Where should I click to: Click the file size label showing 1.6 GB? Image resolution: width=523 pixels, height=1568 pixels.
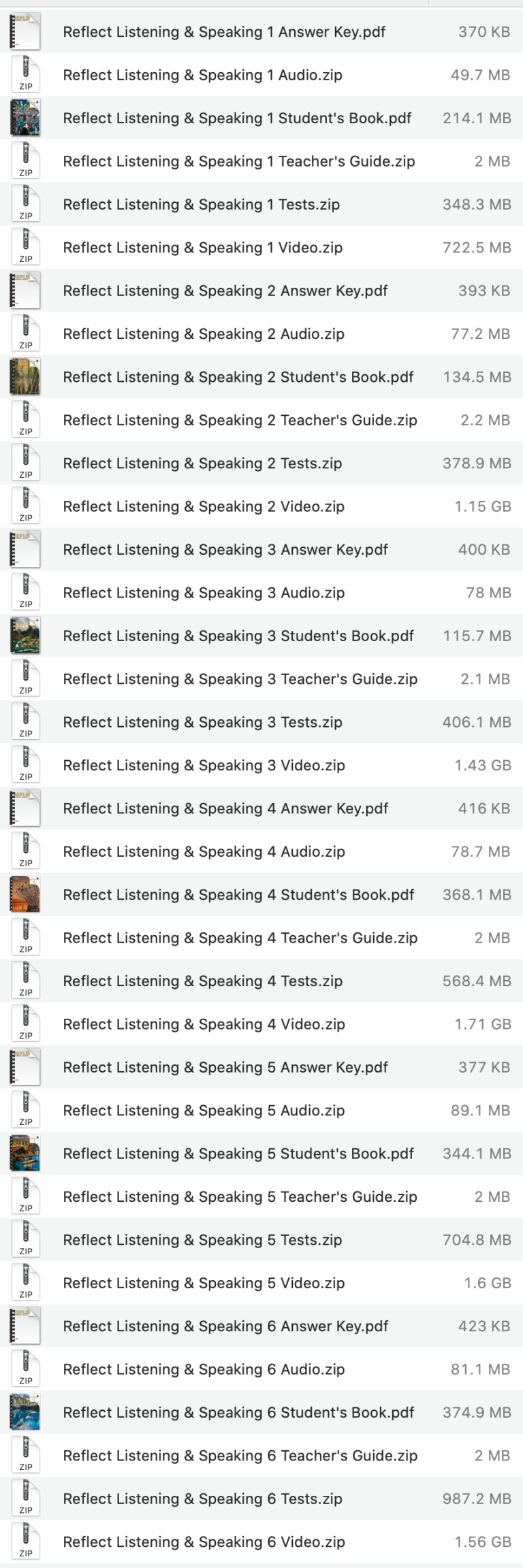[x=489, y=1283]
